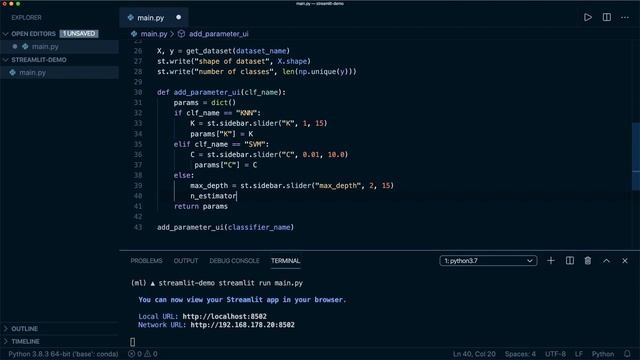Viewport: 640px width, 360px height.
Task: Click the editor vertical scrollbar thumb
Action: tap(636, 156)
